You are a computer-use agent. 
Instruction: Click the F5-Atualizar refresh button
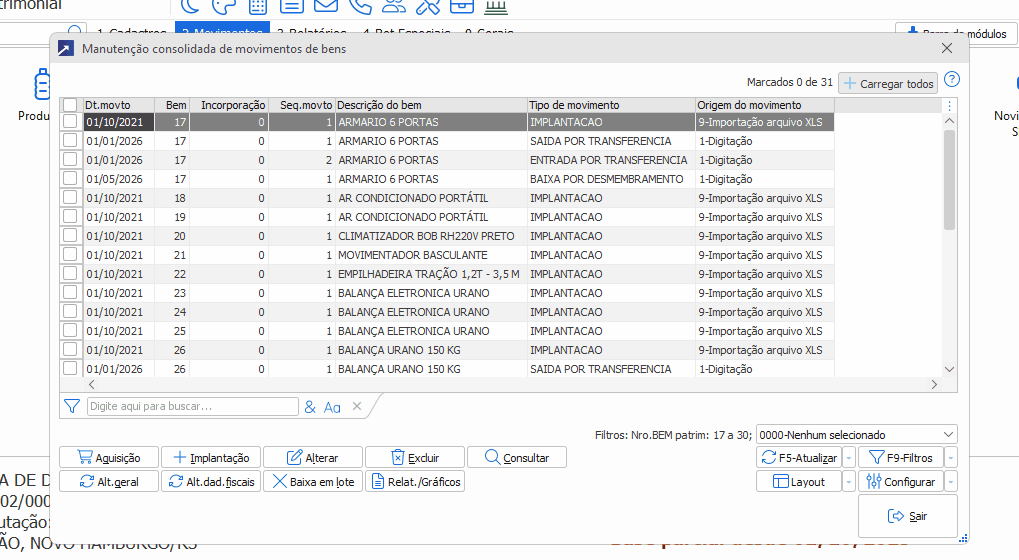coord(799,457)
